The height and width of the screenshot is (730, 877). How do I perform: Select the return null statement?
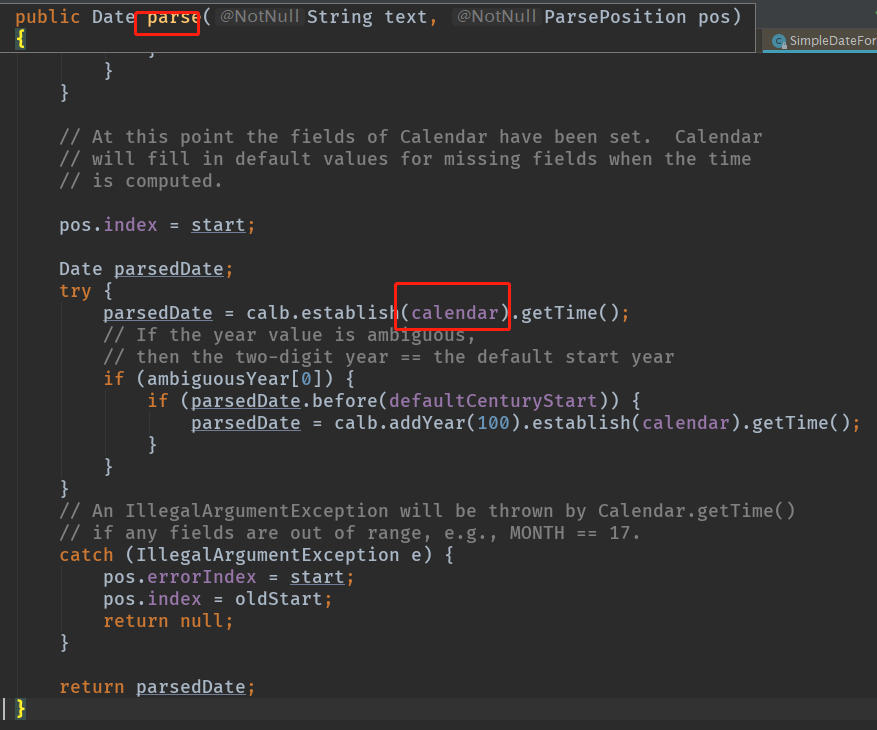point(165,620)
